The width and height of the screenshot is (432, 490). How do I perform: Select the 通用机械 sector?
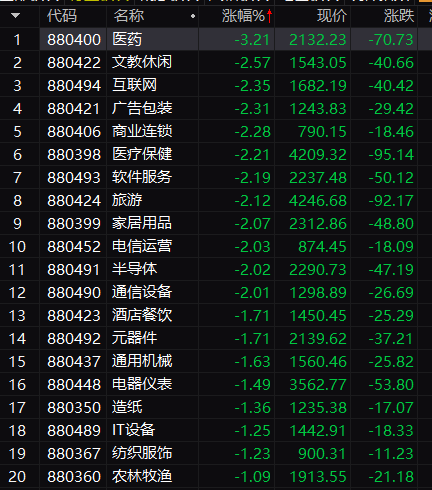[142, 361]
